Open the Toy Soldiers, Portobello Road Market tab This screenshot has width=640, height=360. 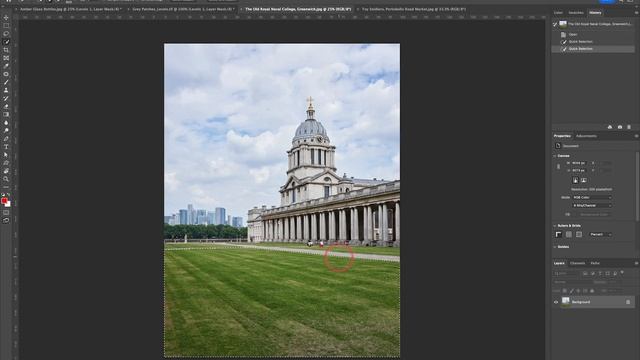[413, 9]
